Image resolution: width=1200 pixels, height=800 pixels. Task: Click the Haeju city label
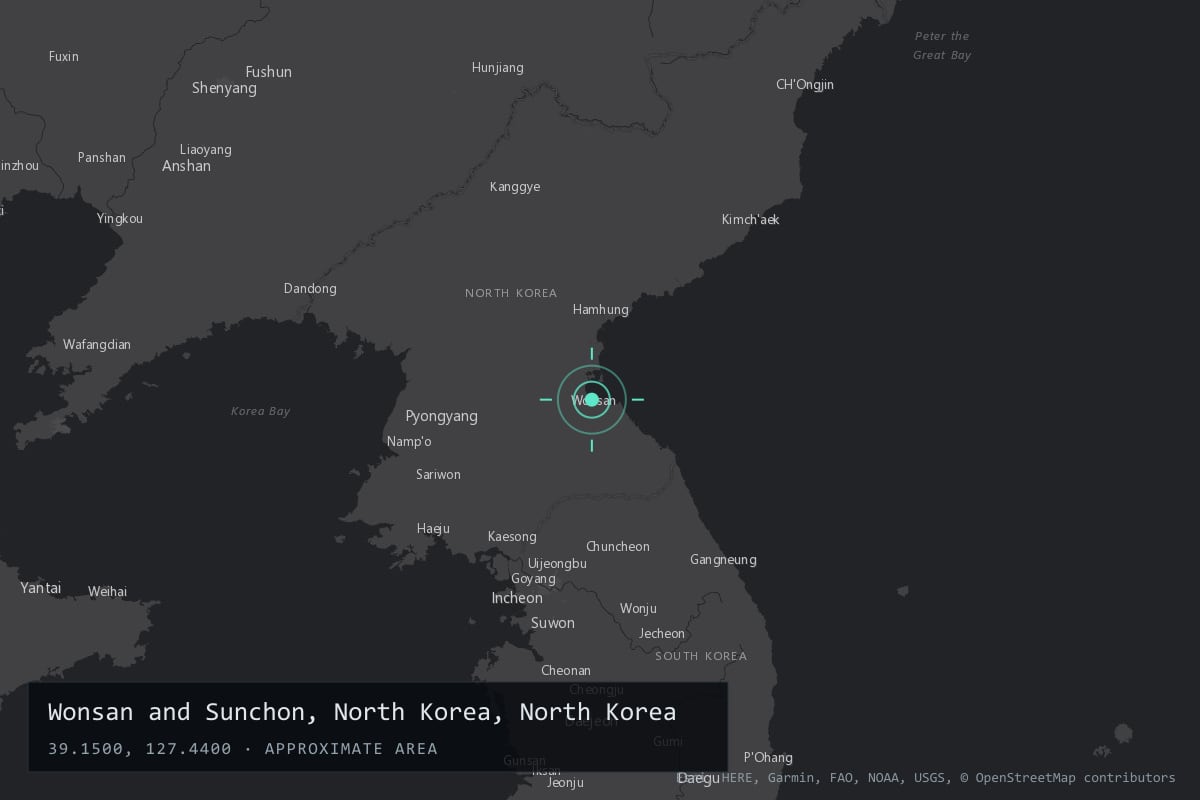[x=433, y=529]
